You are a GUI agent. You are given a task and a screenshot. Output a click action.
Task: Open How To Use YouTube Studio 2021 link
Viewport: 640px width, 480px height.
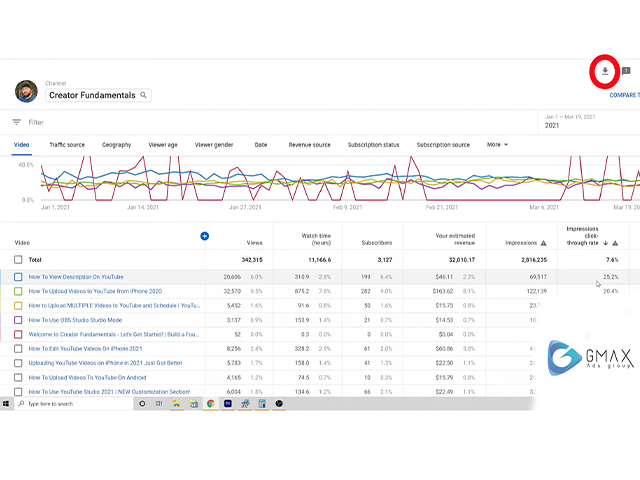coord(109,392)
